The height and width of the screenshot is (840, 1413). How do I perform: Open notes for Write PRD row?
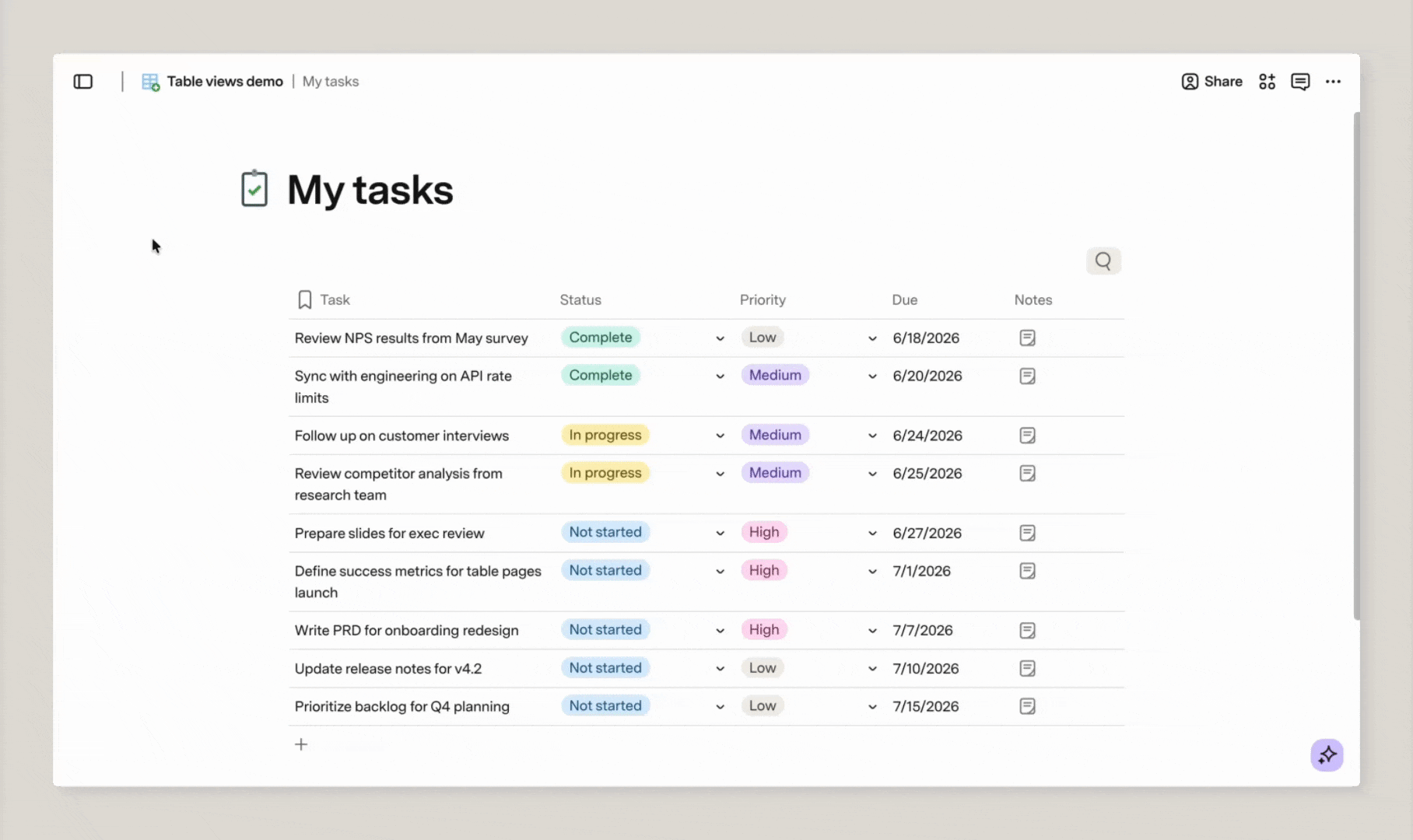(1027, 630)
